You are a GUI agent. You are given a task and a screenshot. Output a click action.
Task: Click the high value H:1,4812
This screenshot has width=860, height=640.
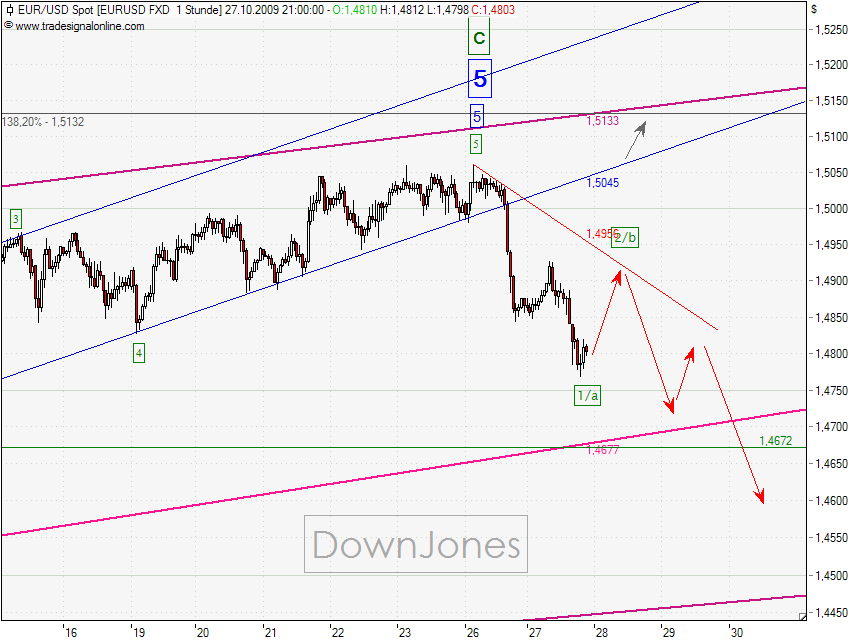pyautogui.click(x=403, y=9)
